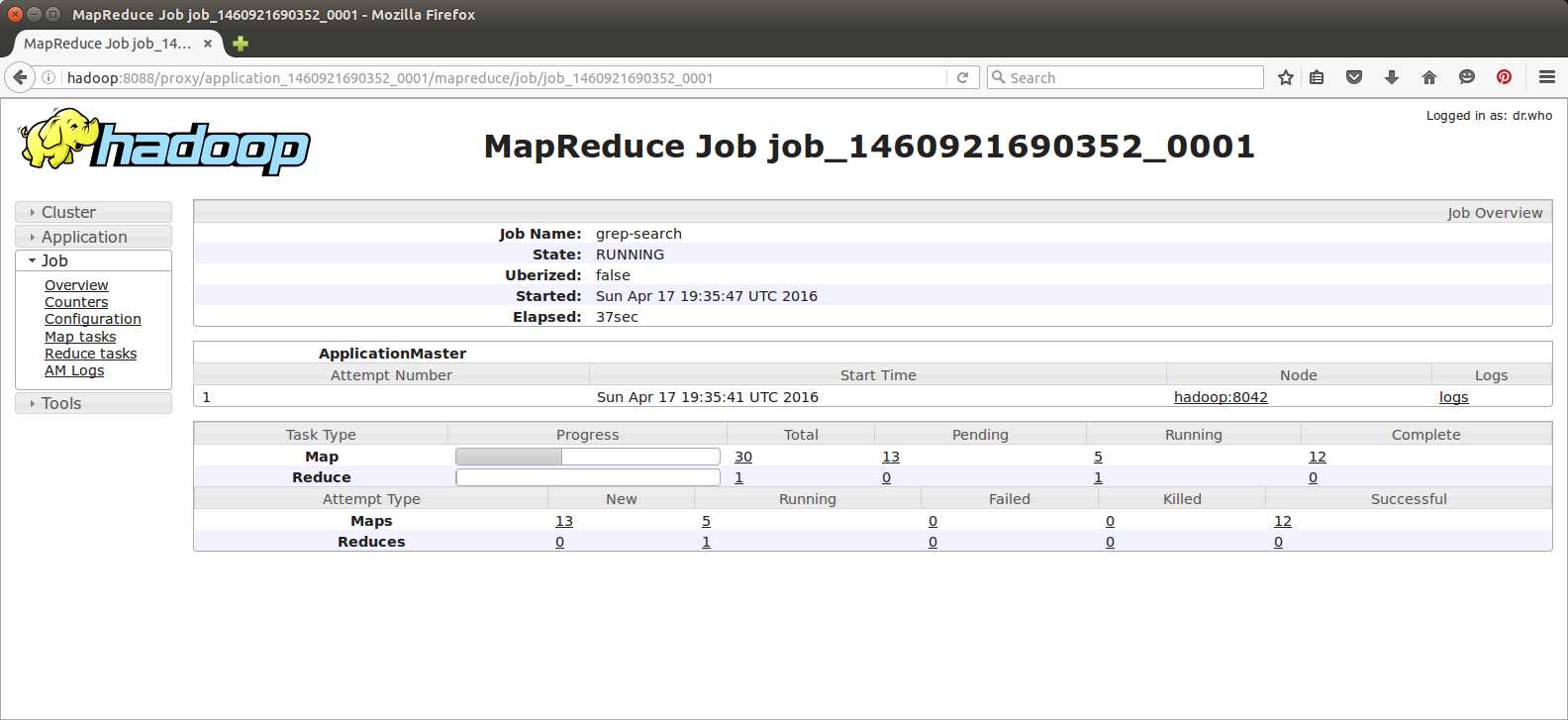The height and width of the screenshot is (720, 1568).
Task: Open the Configuration link
Action: (93, 319)
